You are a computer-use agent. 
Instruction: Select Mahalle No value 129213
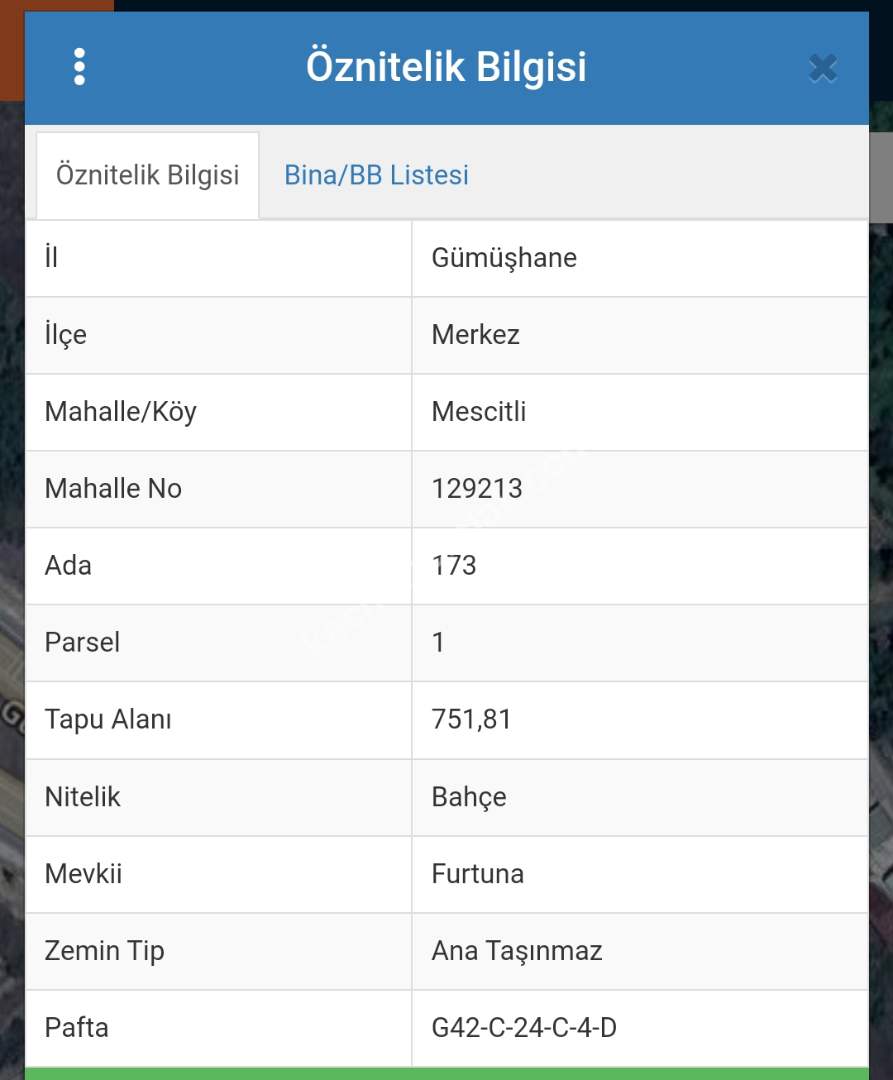[477, 488]
